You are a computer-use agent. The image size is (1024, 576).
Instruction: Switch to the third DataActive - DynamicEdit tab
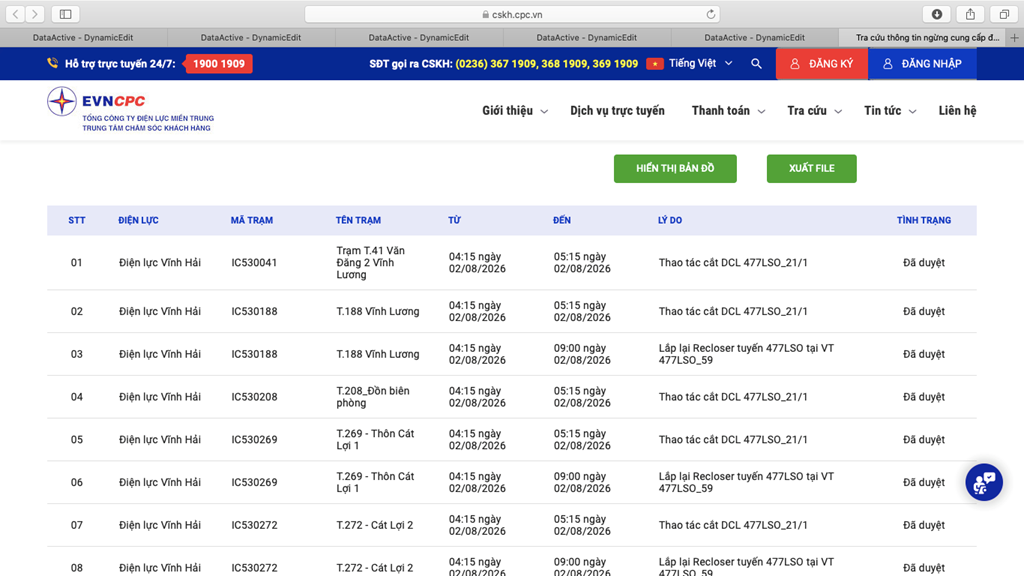[x=419, y=38]
